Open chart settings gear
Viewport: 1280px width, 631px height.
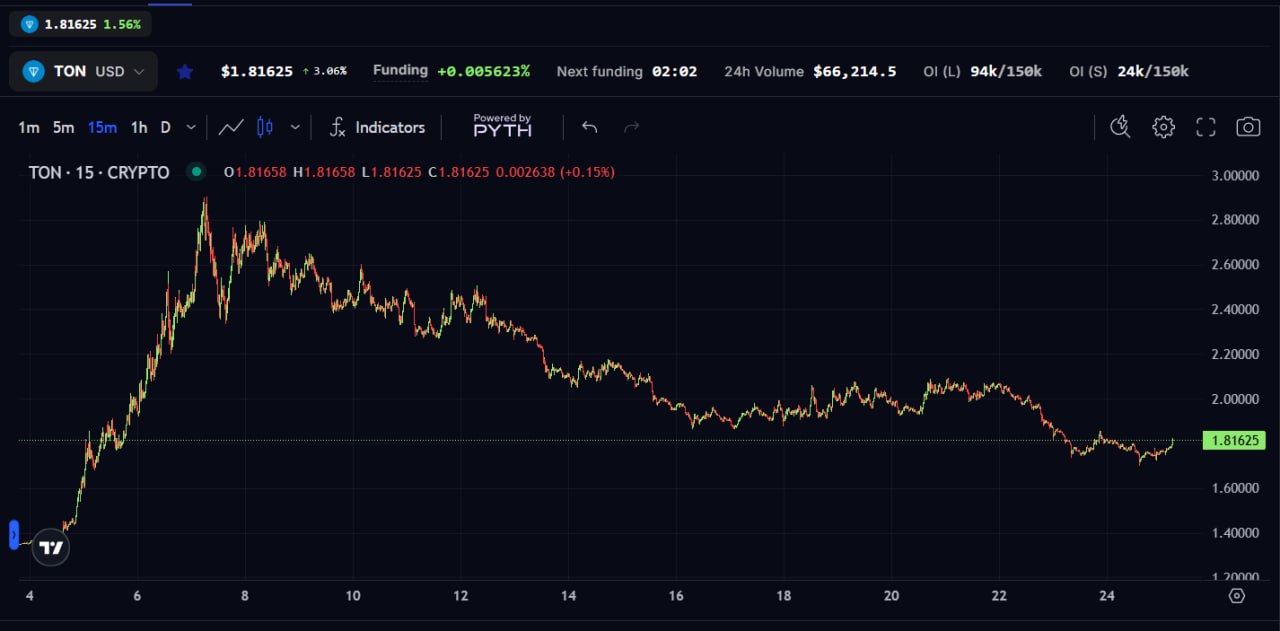[1163, 127]
